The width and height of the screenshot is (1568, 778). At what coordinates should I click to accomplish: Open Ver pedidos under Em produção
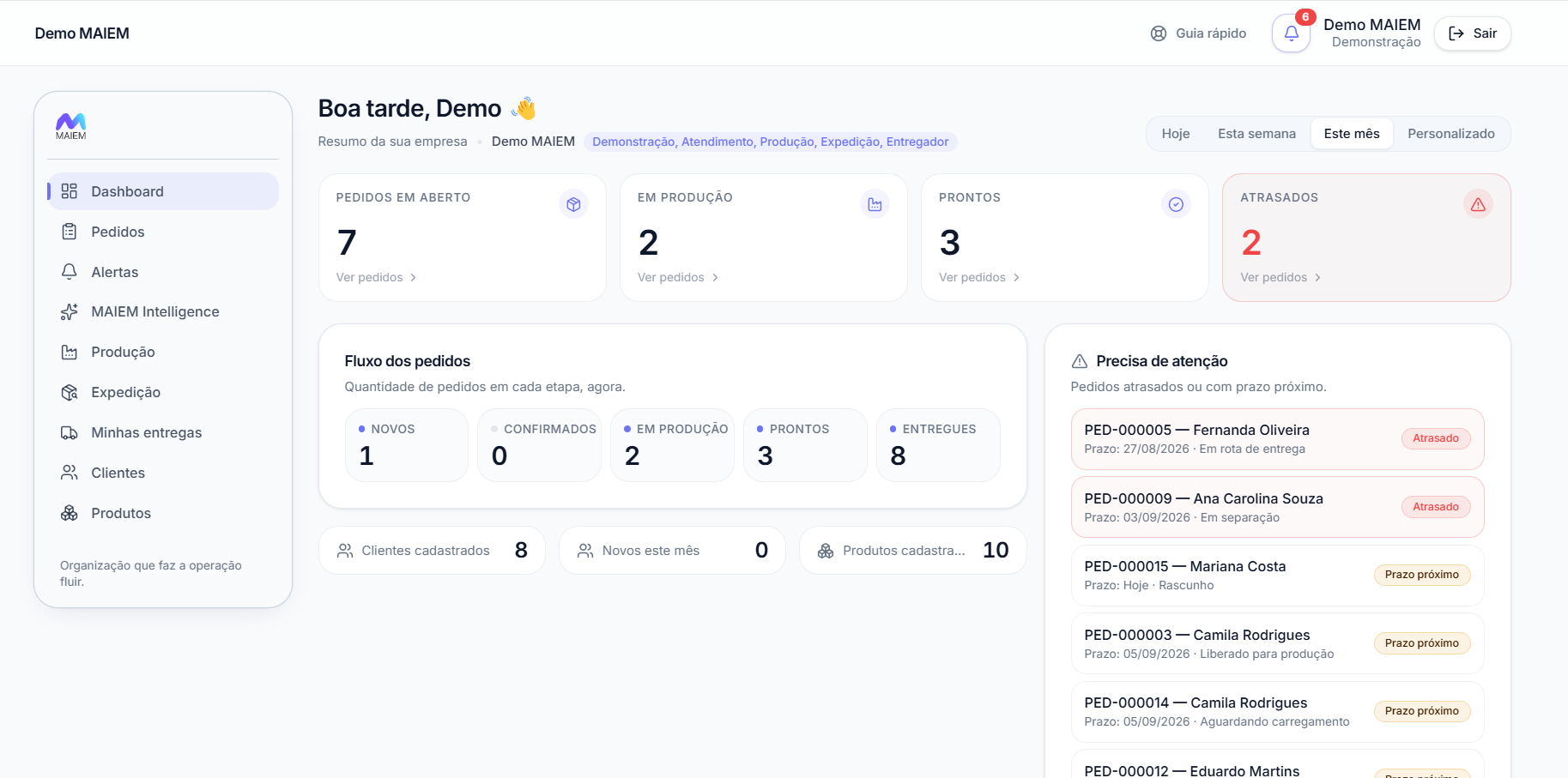pyautogui.click(x=678, y=277)
